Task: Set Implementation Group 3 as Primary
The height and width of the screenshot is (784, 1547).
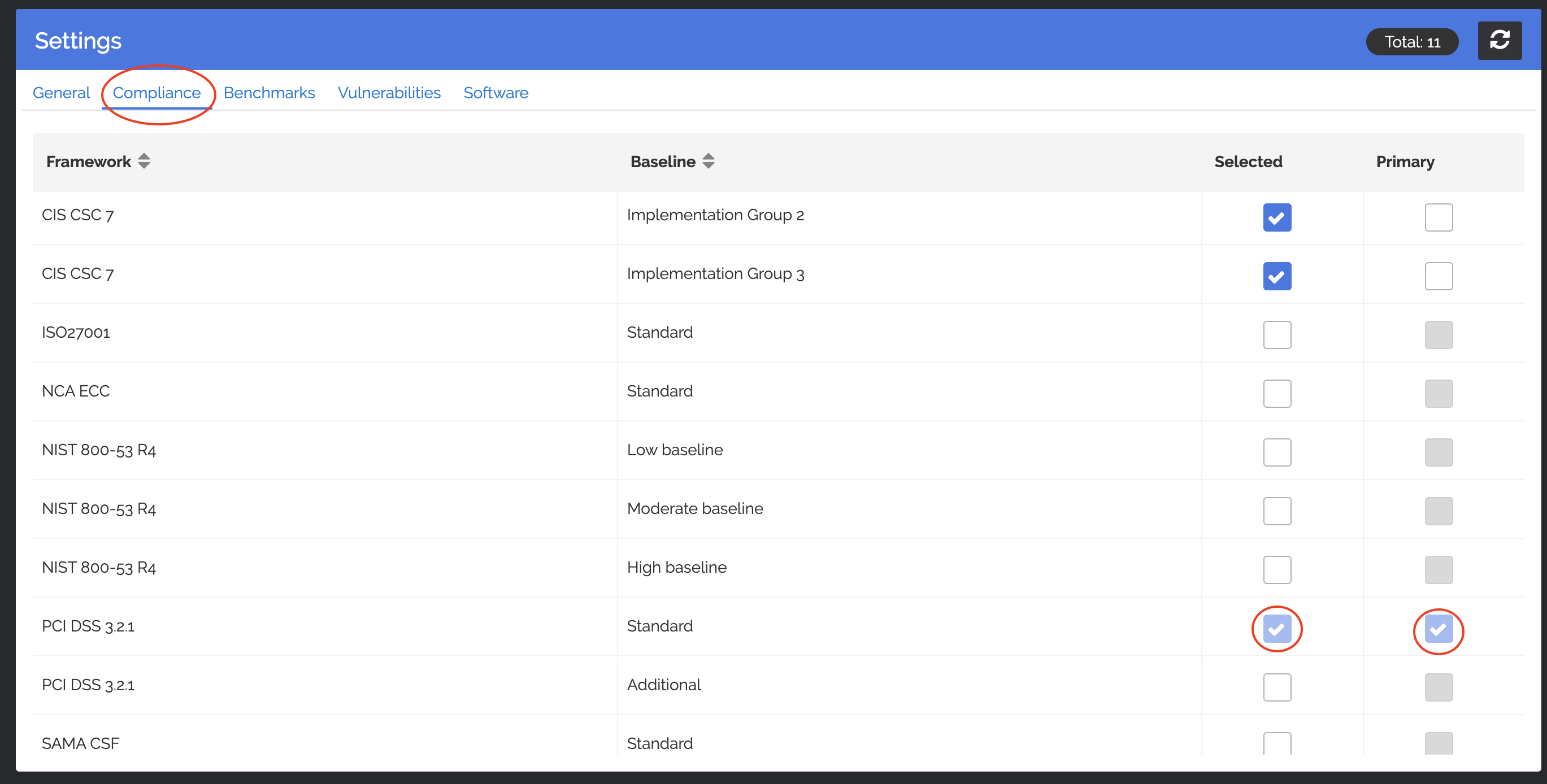Action: (x=1439, y=276)
